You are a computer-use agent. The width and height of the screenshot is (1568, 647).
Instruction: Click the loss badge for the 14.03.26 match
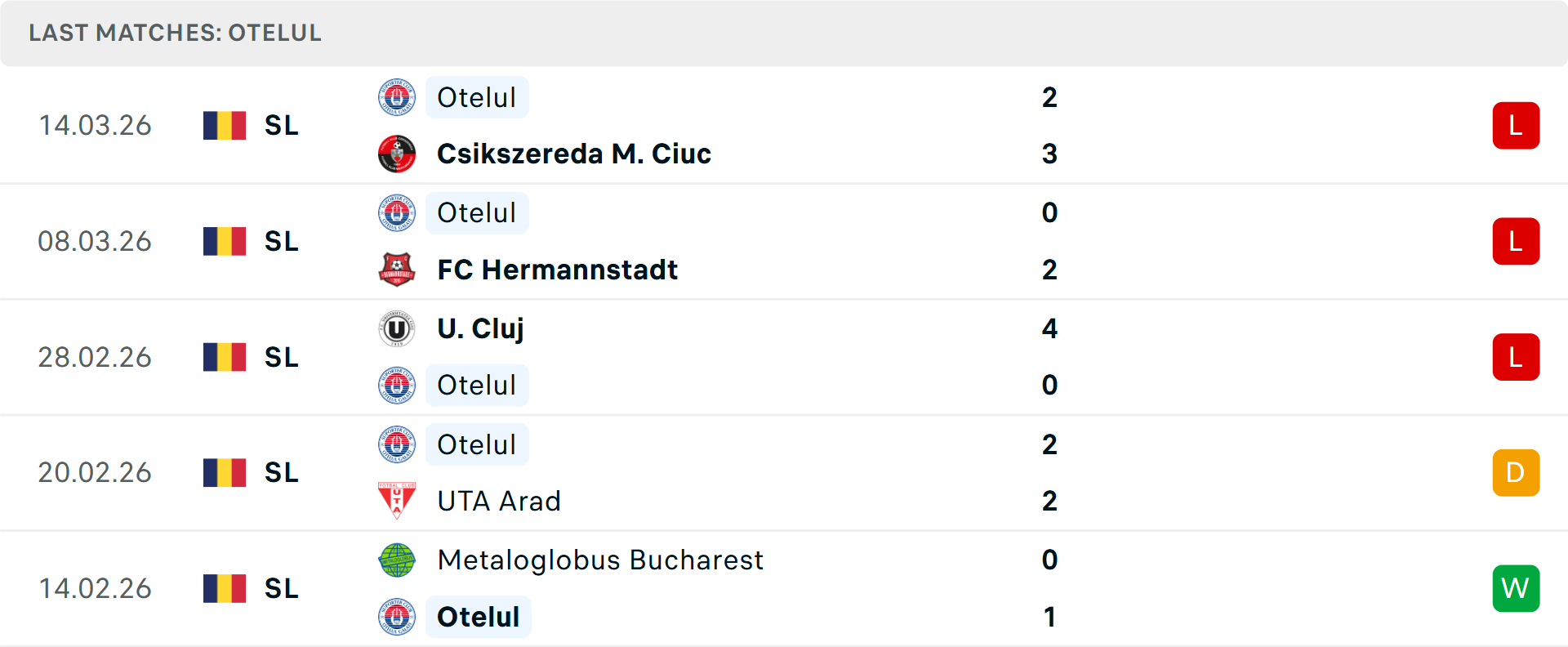tap(1516, 126)
